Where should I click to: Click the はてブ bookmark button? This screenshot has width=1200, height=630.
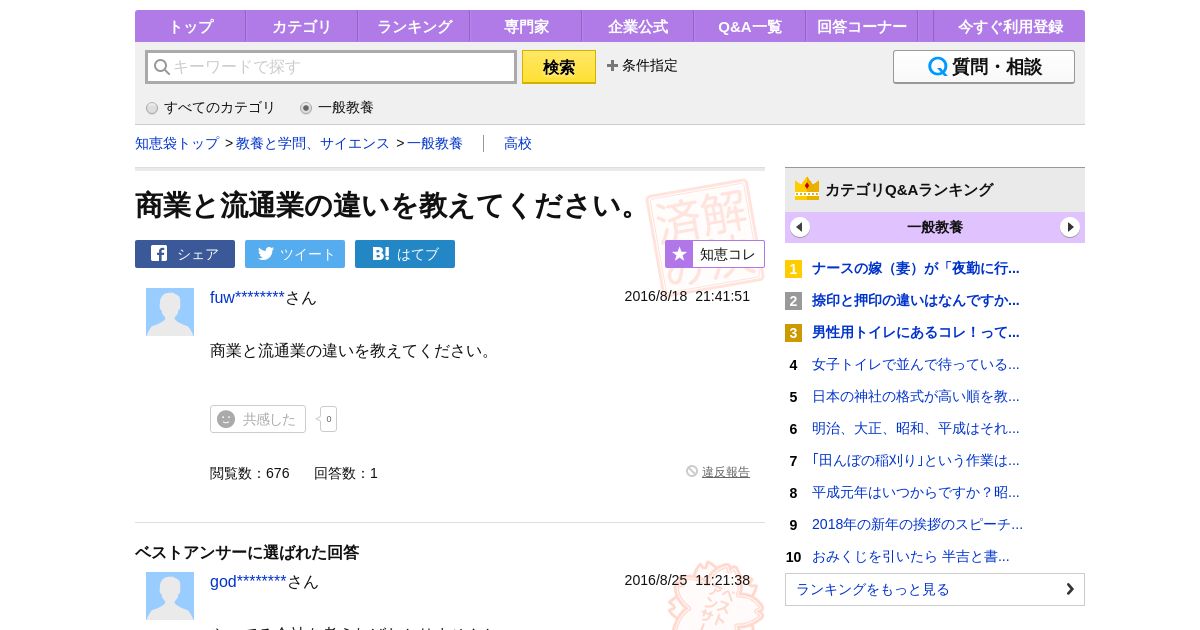[x=405, y=254]
